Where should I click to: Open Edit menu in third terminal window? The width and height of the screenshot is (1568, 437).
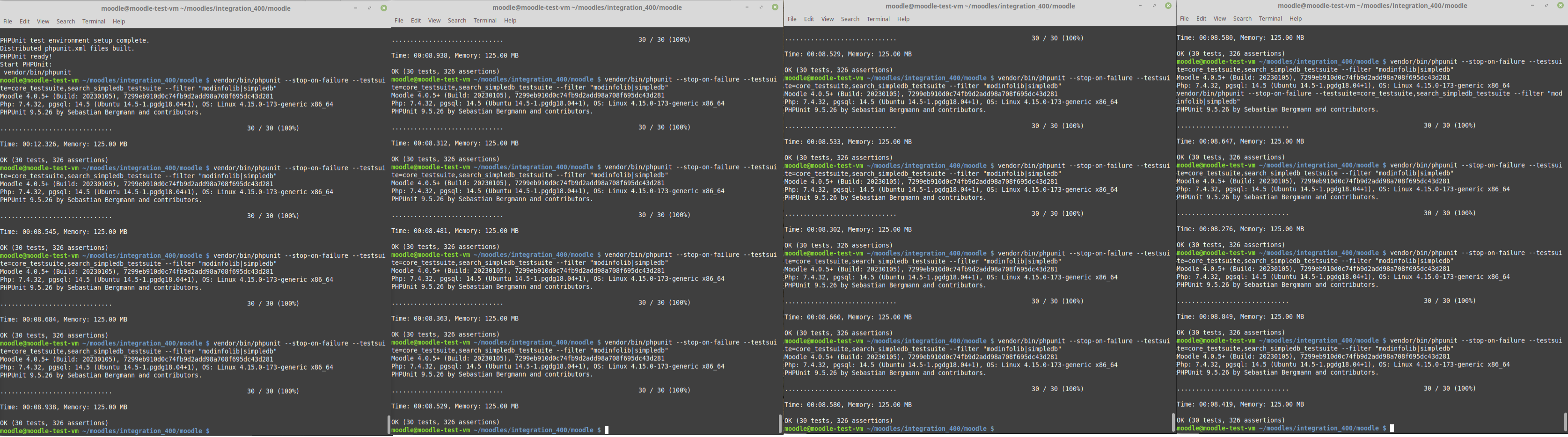(809, 20)
